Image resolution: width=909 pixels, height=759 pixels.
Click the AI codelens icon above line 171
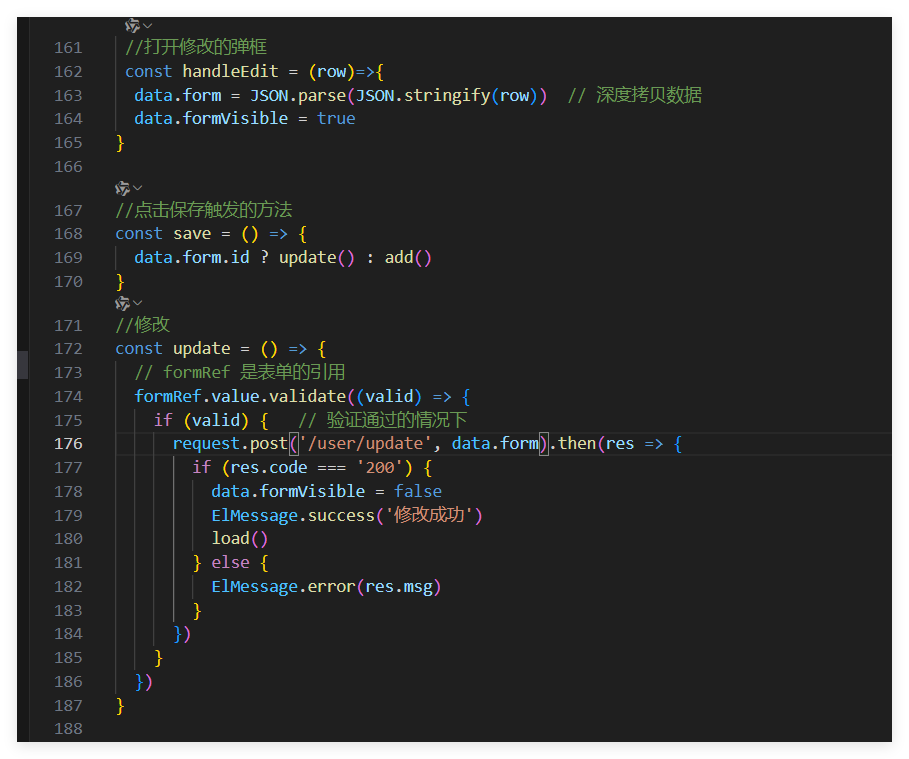[122, 303]
